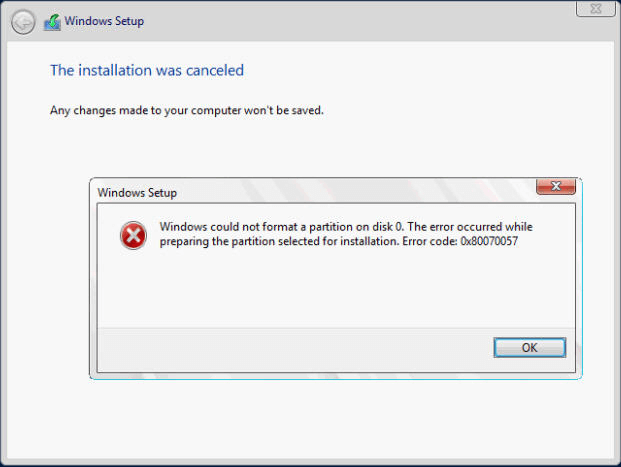The width and height of the screenshot is (621, 467).
Task: Click the main window's Windows Setup title text
Action: tap(104, 21)
